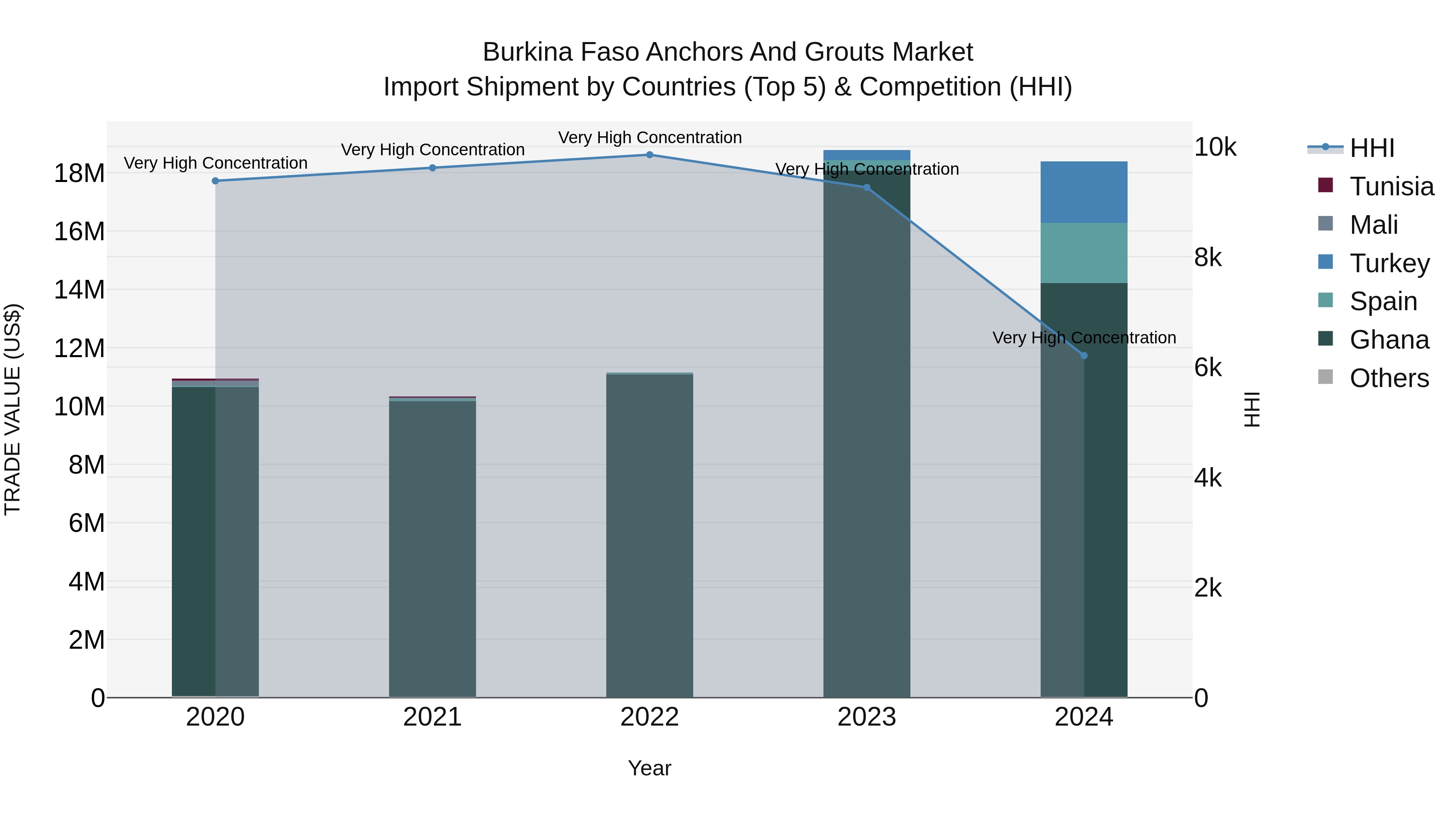Click the 10k HHI axis tick label
The image size is (1456, 819).
click(1216, 148)
